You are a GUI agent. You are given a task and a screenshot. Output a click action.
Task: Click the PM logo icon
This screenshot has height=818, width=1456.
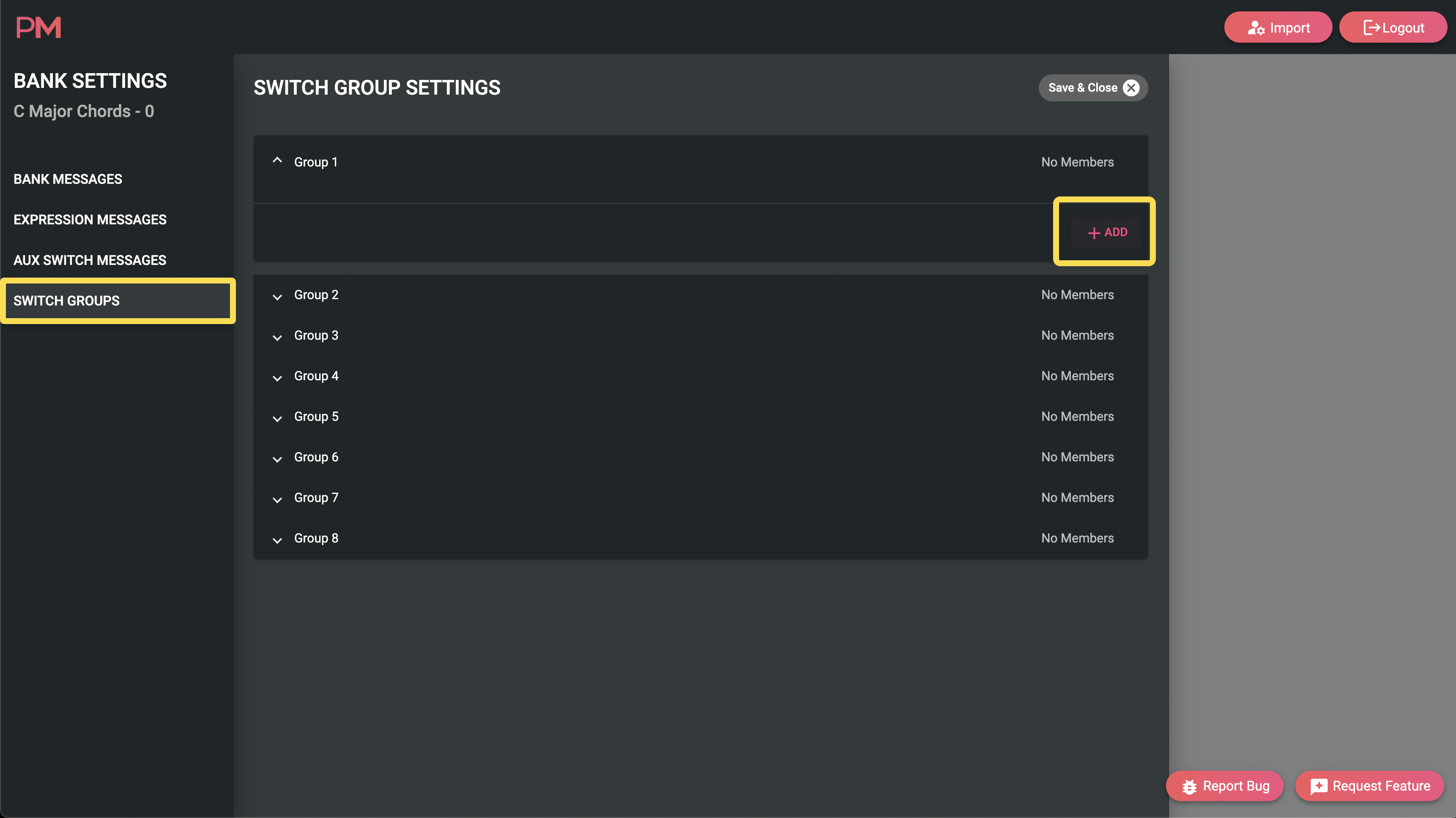point(38,27)
